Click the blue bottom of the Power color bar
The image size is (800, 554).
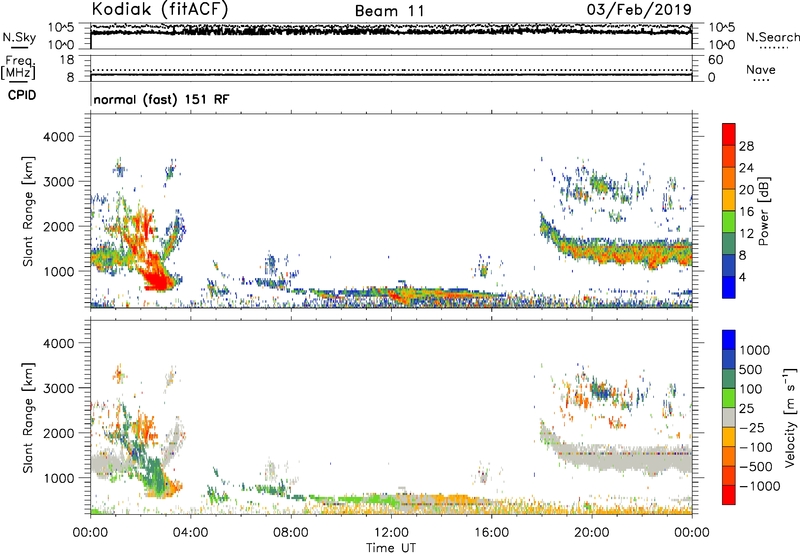click(729, 287)
